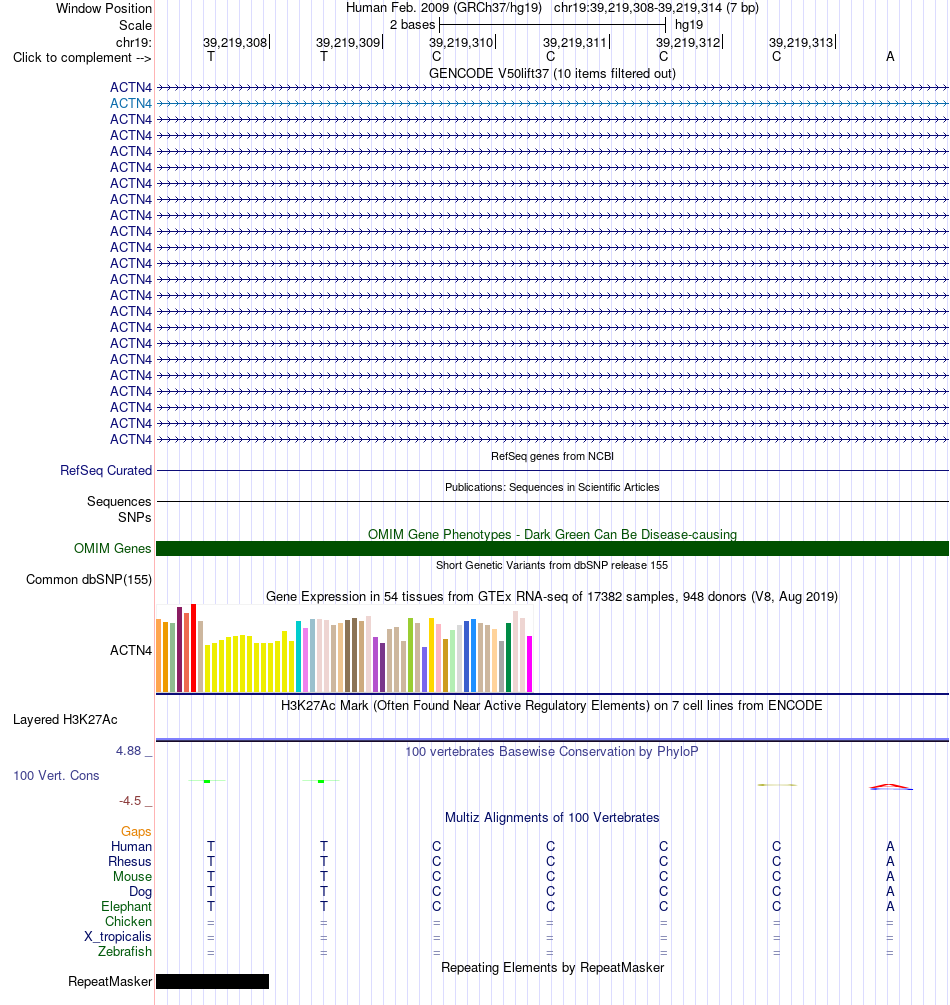
Task: Click the black RepeatMasker element block
Action: (212, 981)
